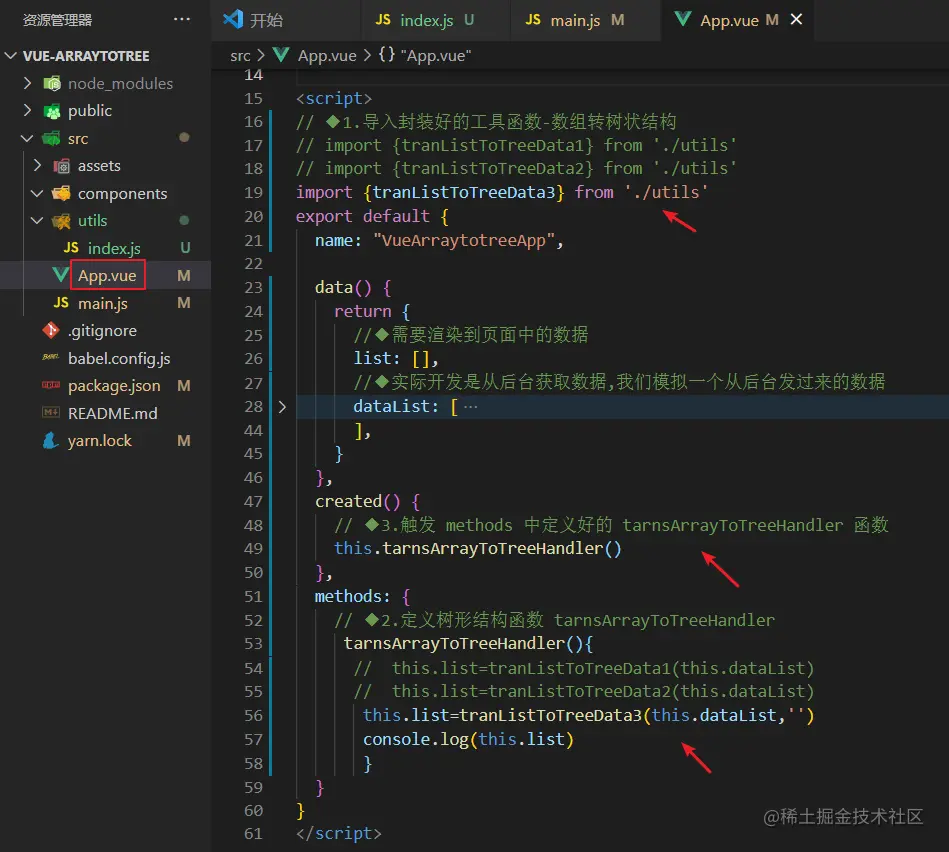This screenshot has height=852, width=949.
Task: Click the "App.vue" symbol breadcrumb
Action: (x=436, y=56)
